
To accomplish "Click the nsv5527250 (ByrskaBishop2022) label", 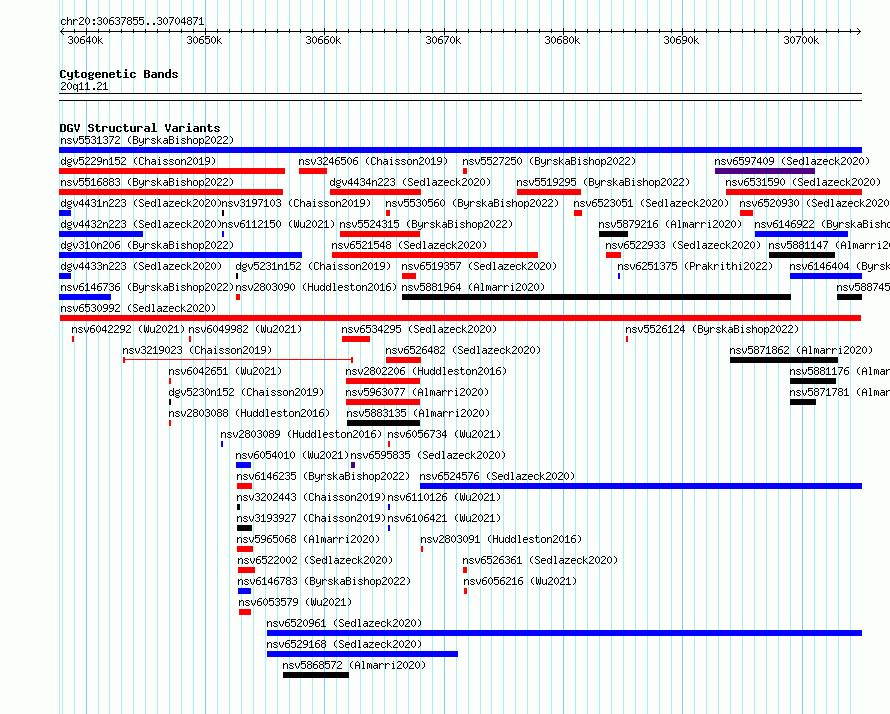I will 549,161.
